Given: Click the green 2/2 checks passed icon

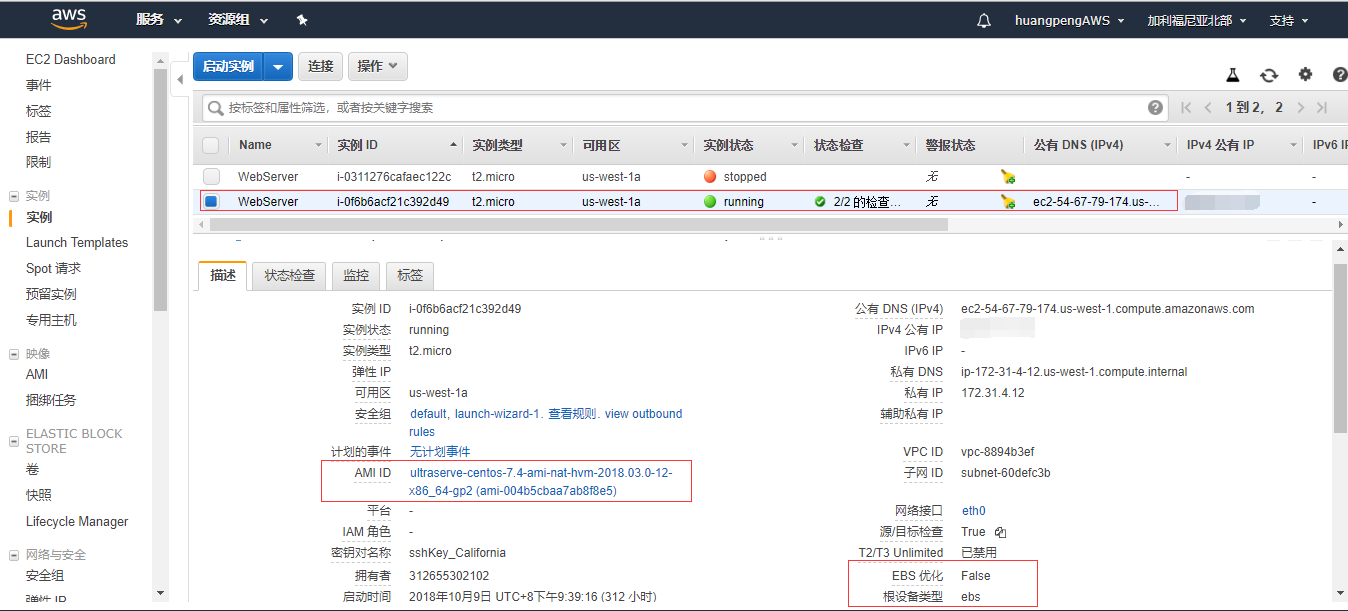Looking at the screenshot, I should [x=820, y=202].
